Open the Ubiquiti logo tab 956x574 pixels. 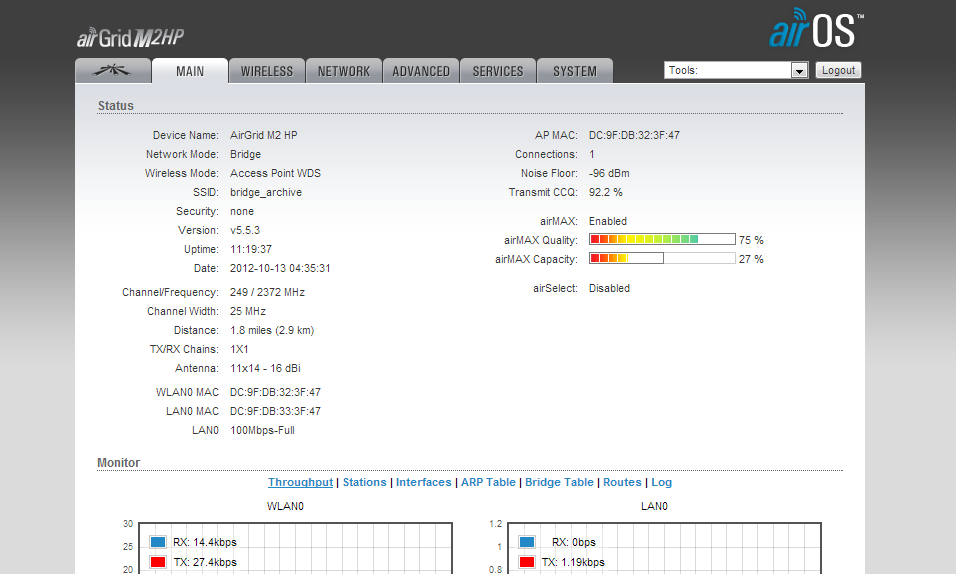(x=113, y=71)
